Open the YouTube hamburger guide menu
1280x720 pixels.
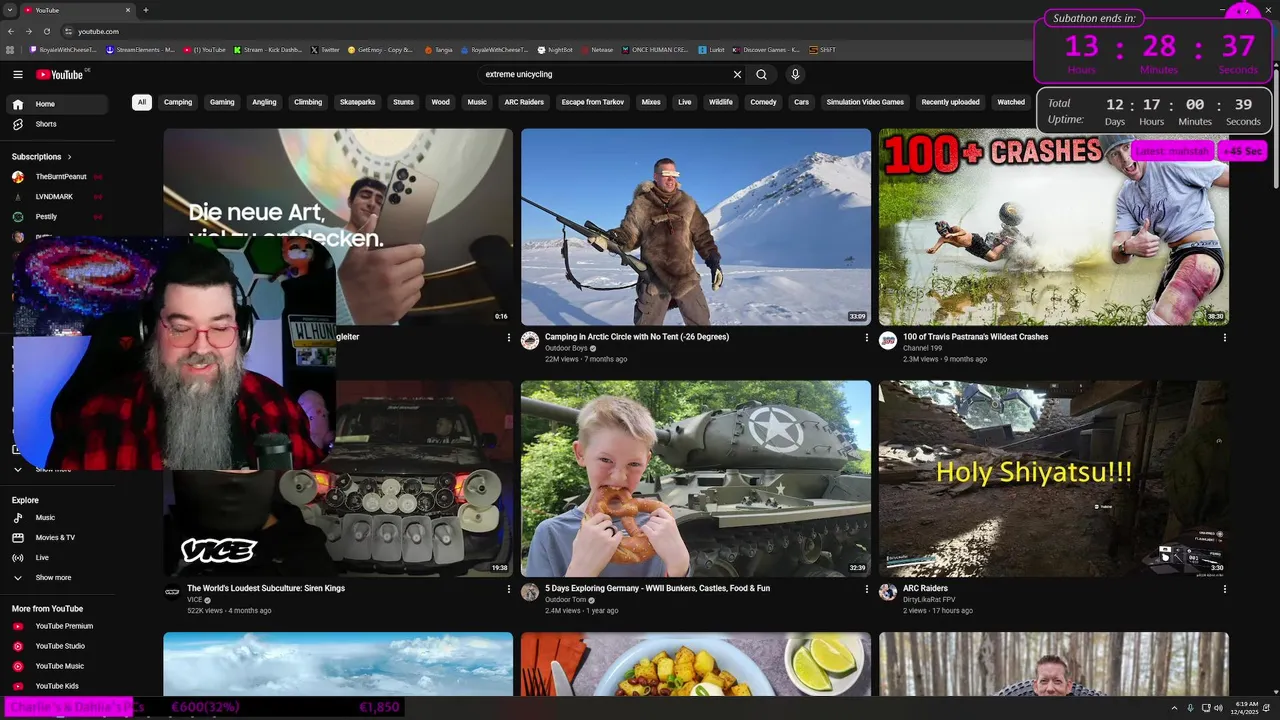click(x=18, y=74)
